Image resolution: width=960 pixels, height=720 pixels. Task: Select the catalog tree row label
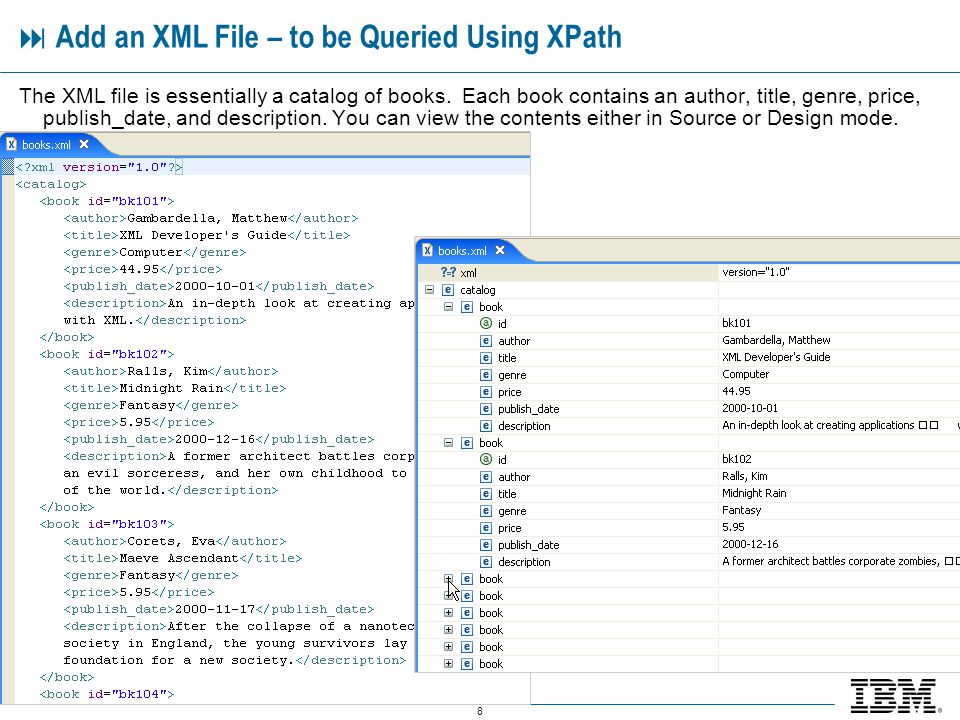[x=478, y=290]
